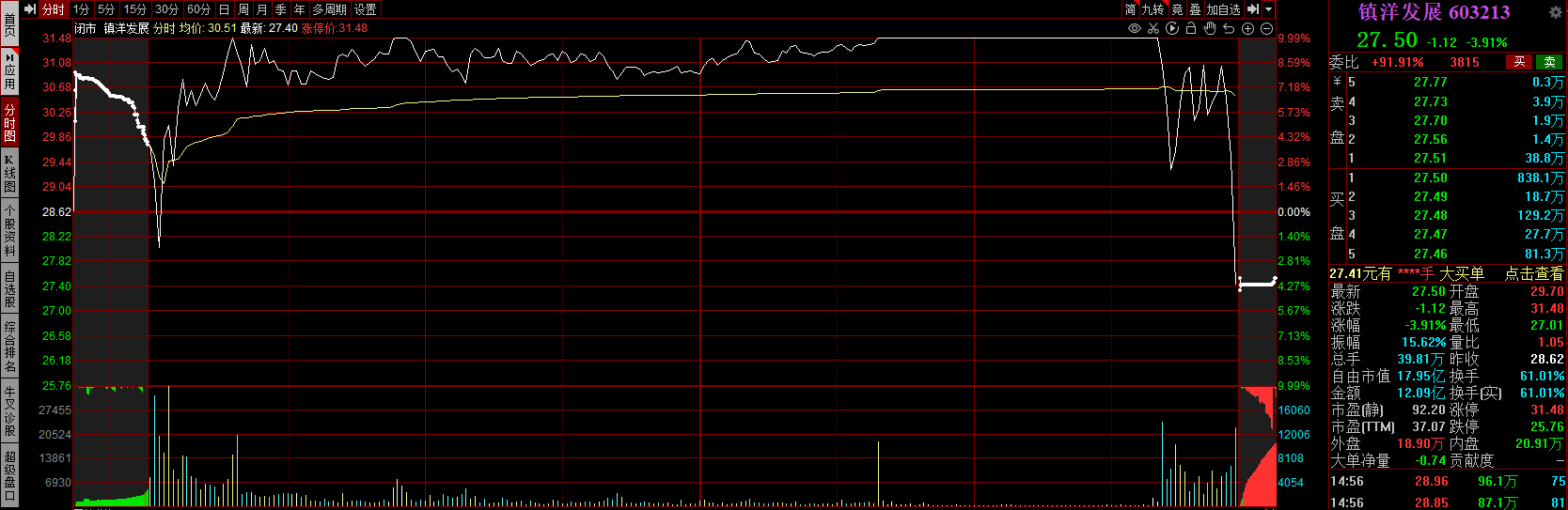
Task: Select the 30分 period tab
Action: coord(166,9)
